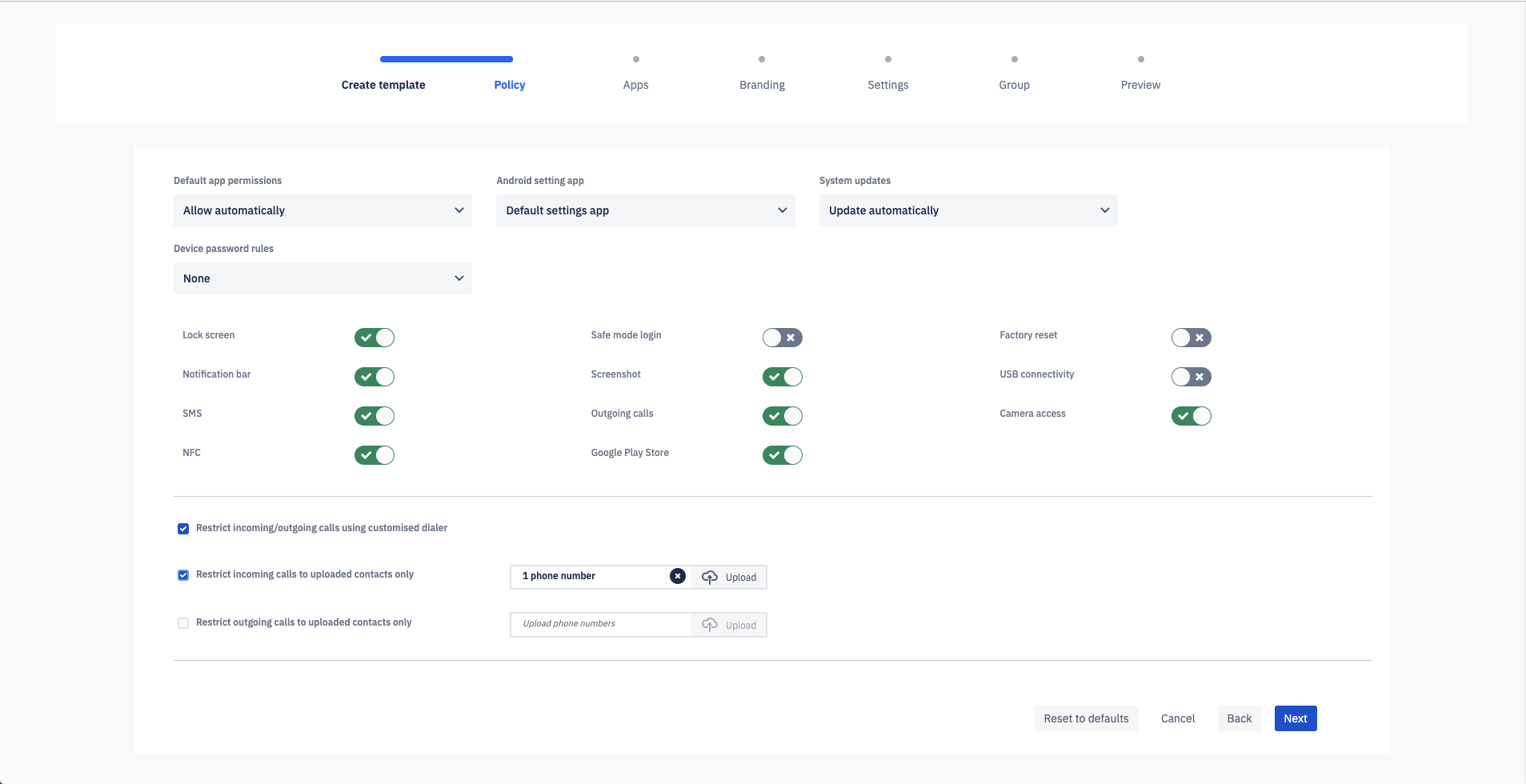Check restrict outgoing calls to uploaded contacts
This screenshot has width=1526, height=784.
point(183,623)
